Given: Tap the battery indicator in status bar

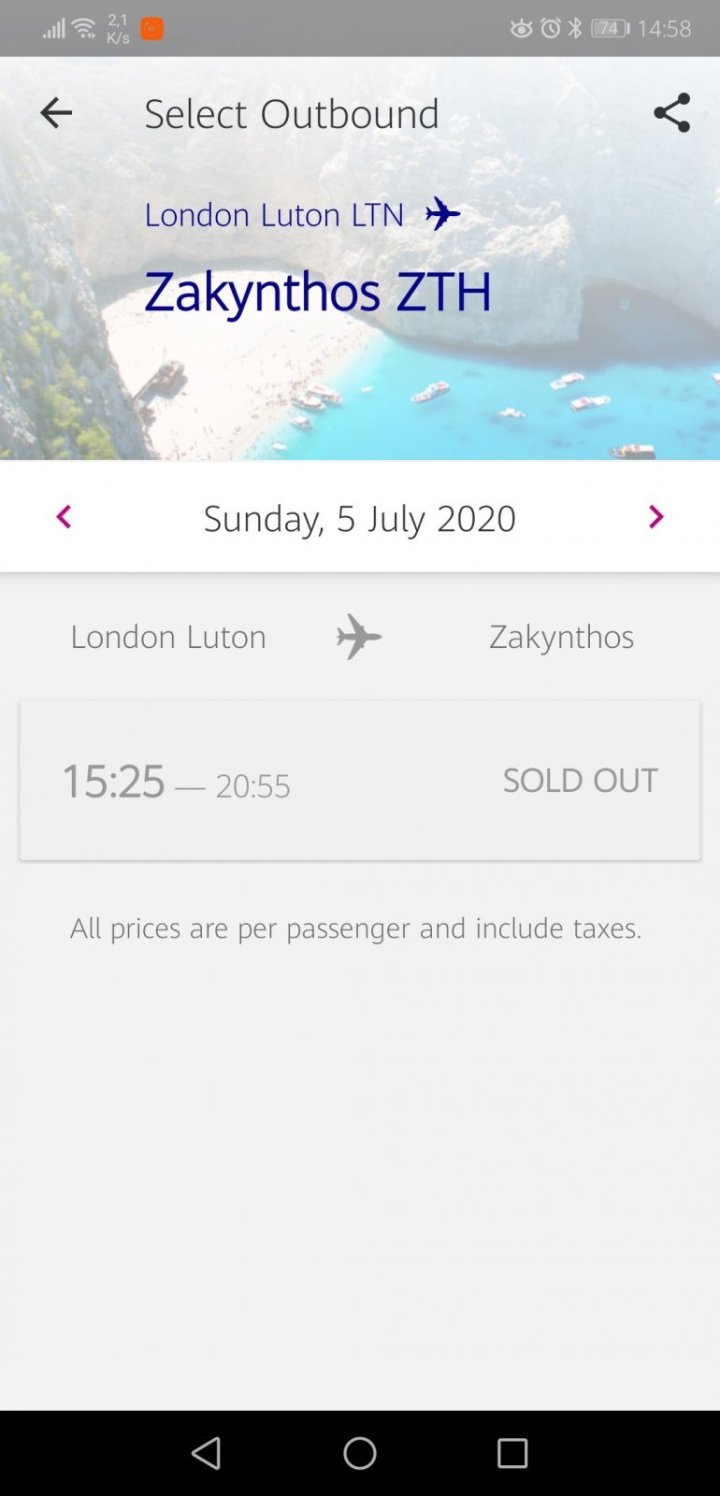Looking at the screenshot, I should click(609, 29).
